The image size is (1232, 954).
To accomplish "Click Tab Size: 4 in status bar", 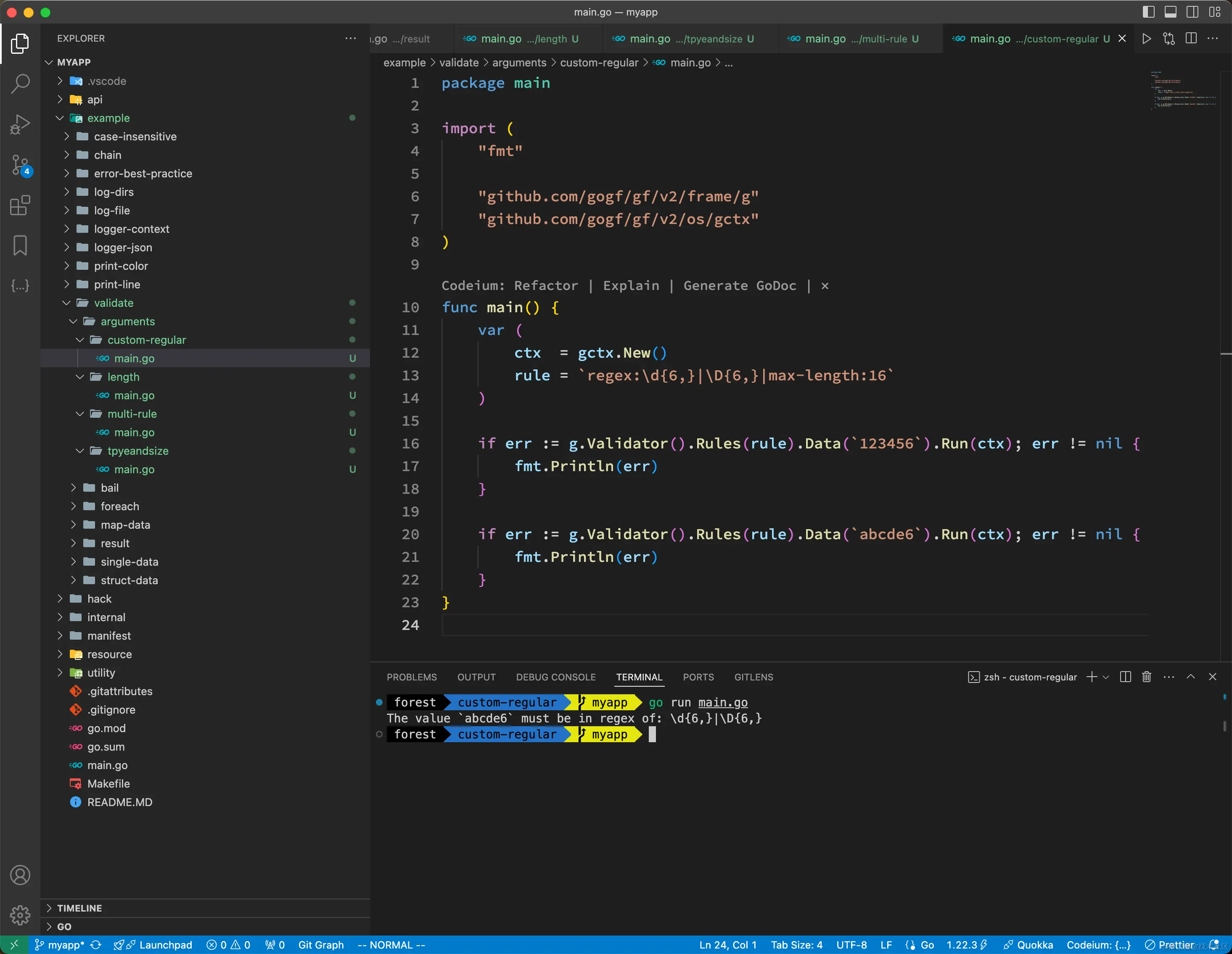I will pyautogui.click(x=796, y=944).
